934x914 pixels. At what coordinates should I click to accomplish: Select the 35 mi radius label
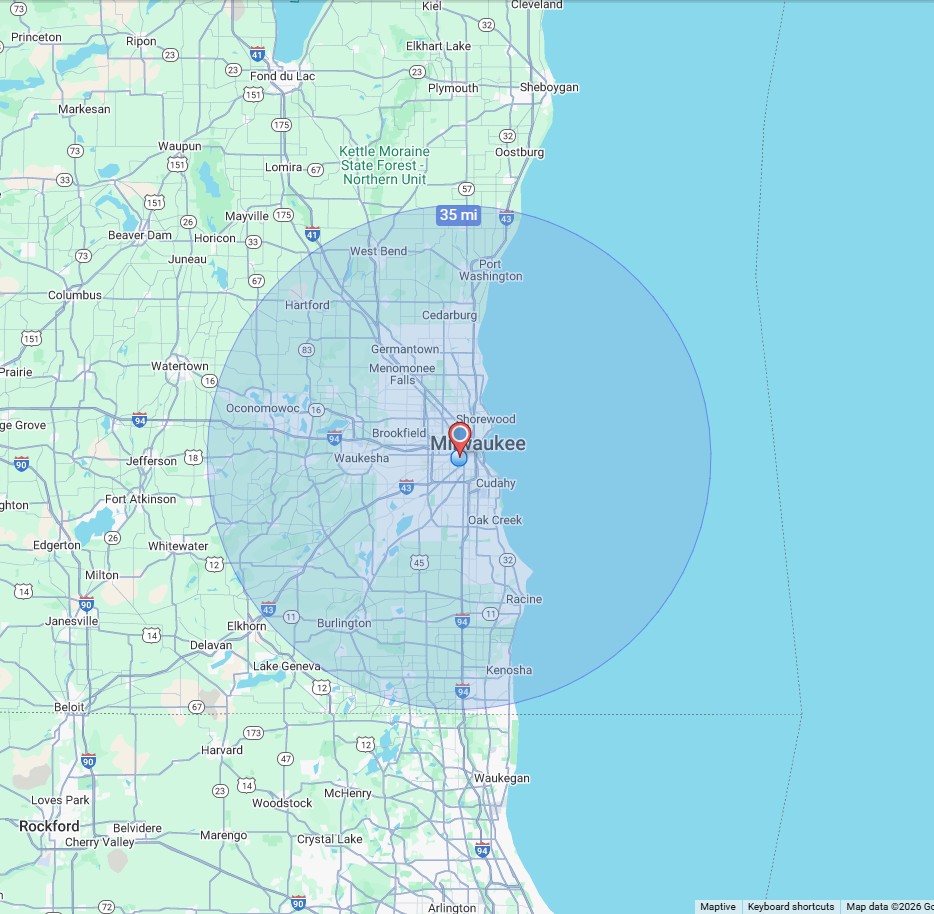click(459, 215)
